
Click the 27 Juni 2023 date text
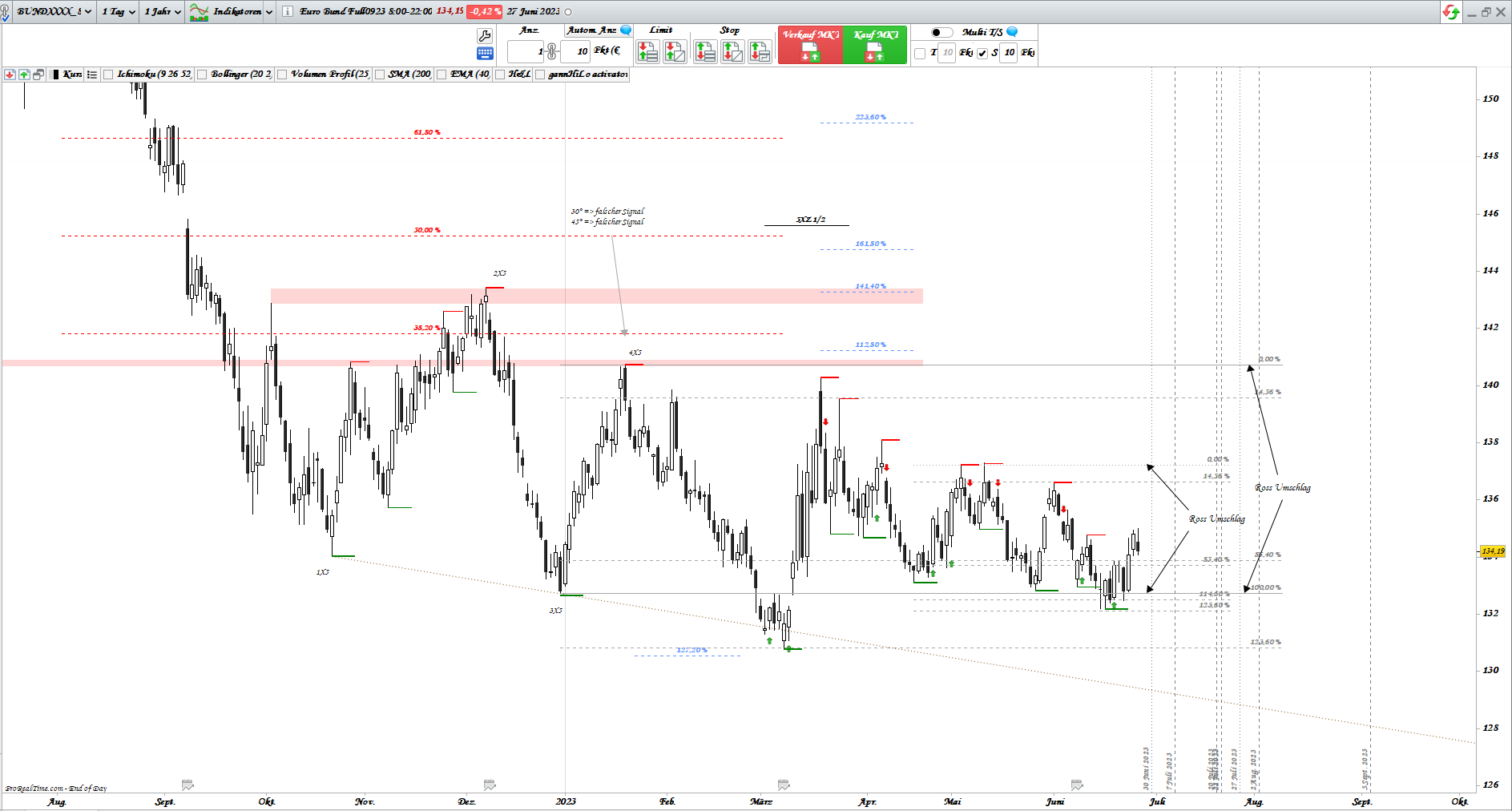point(533,12)
